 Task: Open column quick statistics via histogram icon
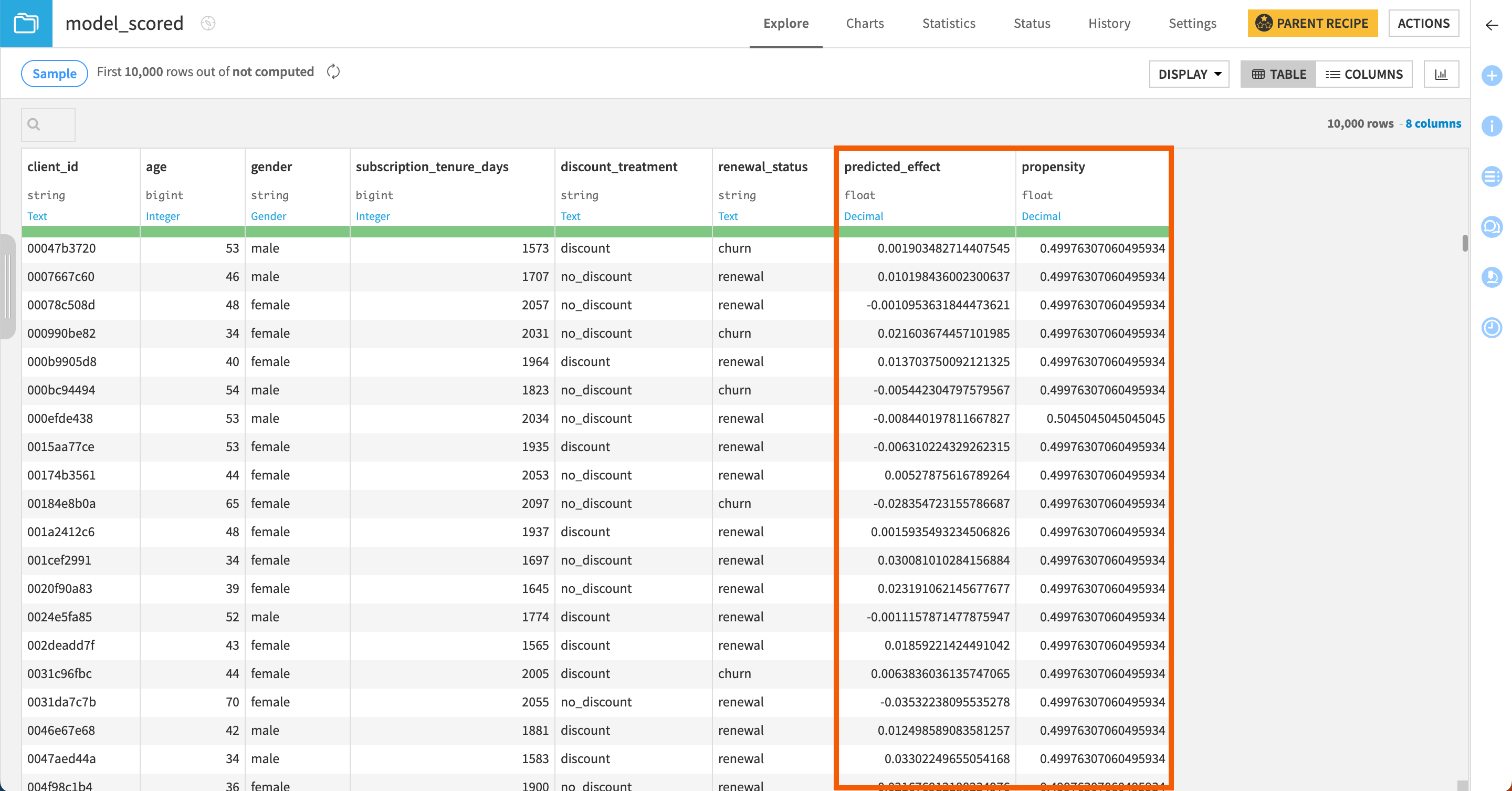1442,74
